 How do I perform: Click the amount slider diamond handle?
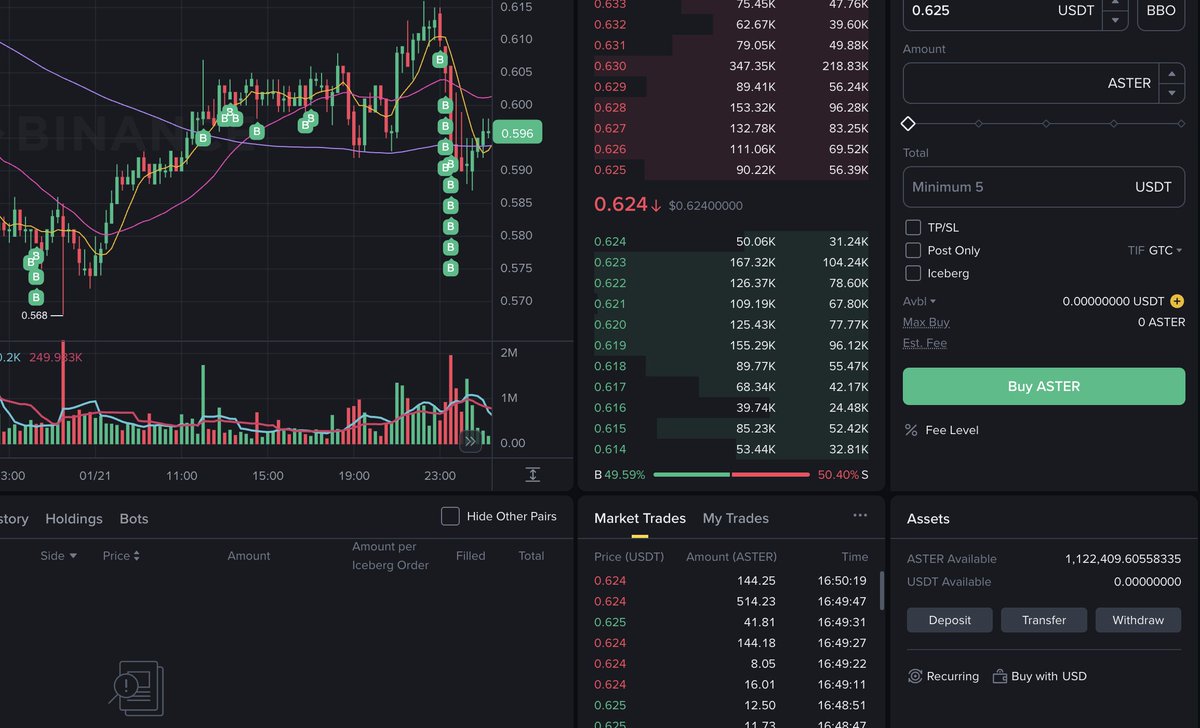[908, 123]
